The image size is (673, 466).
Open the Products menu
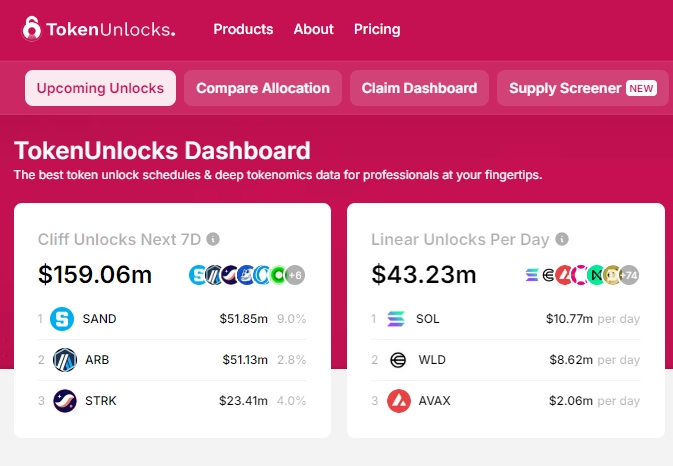[x=243, y=29]
